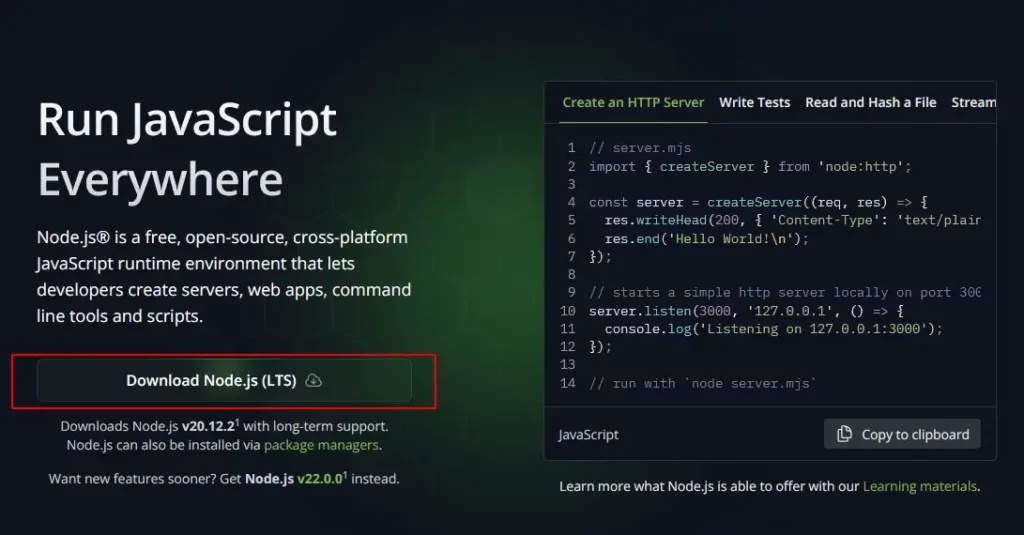Click the // server.mjs comment line
This screenshot has height=535, width=1024.
640,148
